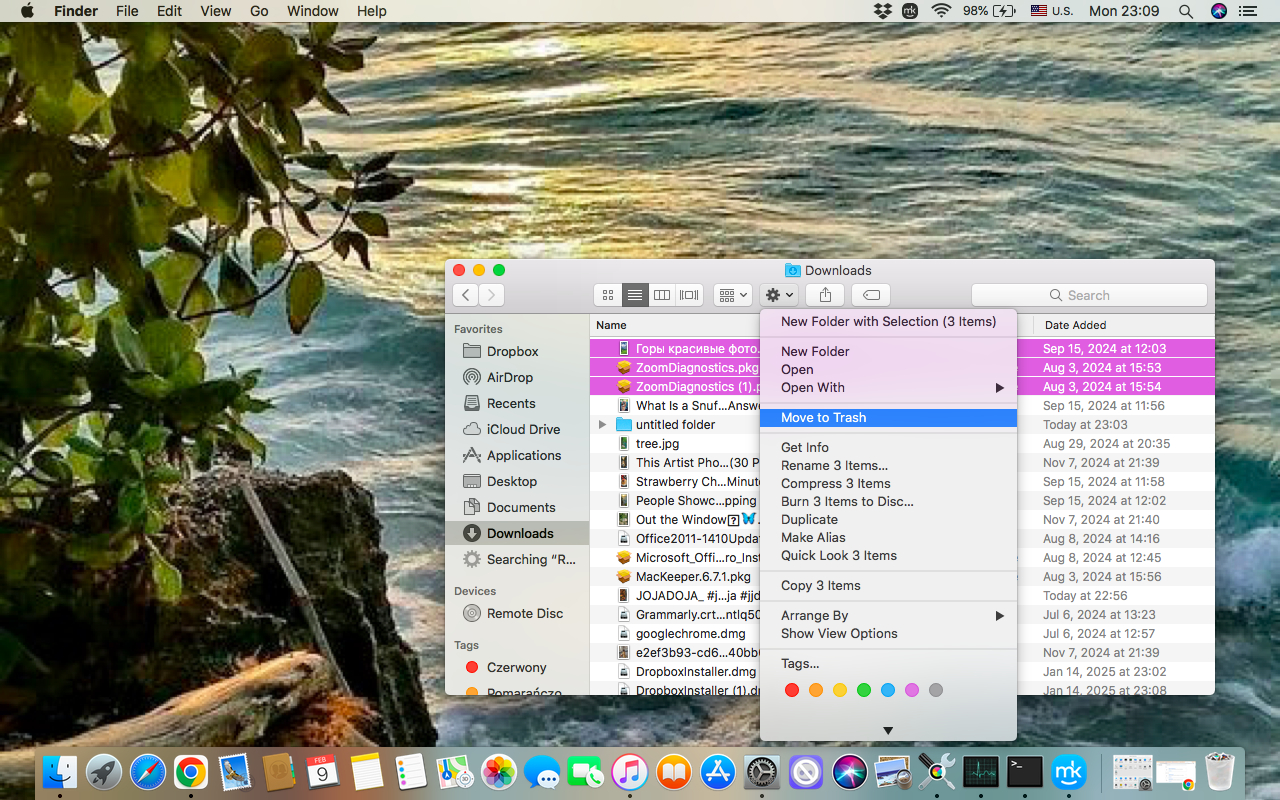Open the item arrangement dropdown in the toolbar

point(732,295)
